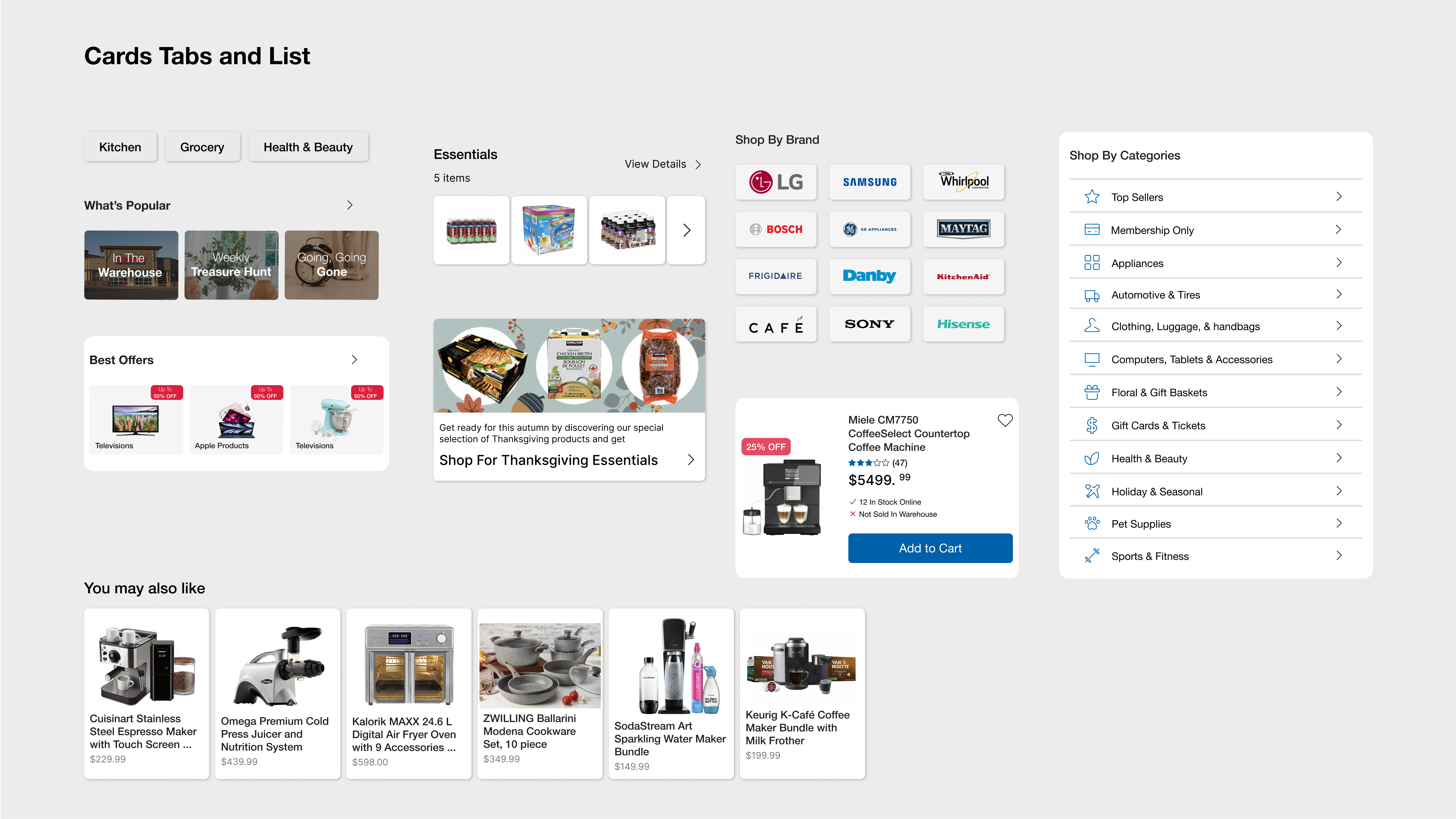Viewport: 1456px width, 819px height.
Task: Open the Samsung brand logo tile
Action: 869,182
